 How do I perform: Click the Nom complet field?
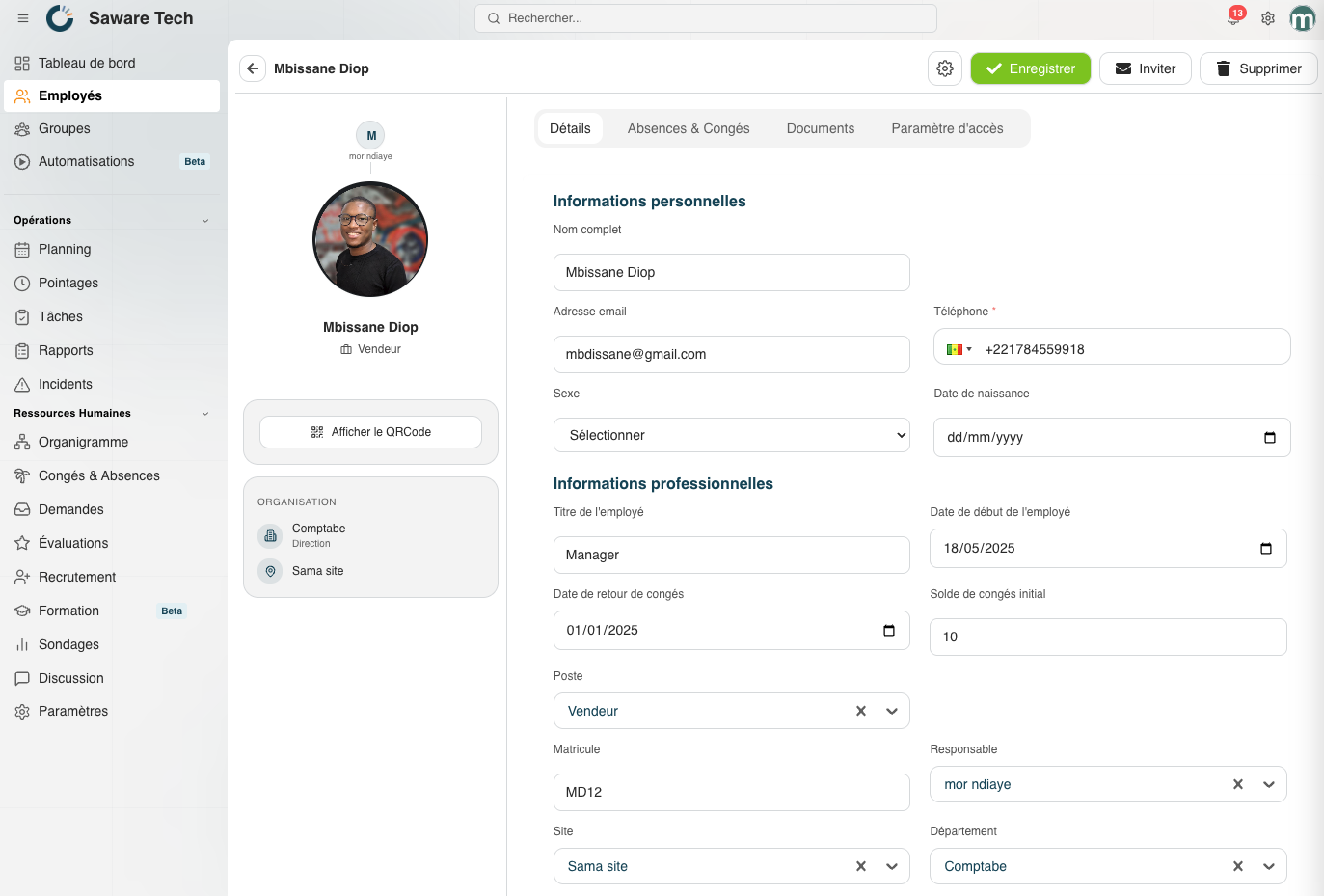point(732,272)
